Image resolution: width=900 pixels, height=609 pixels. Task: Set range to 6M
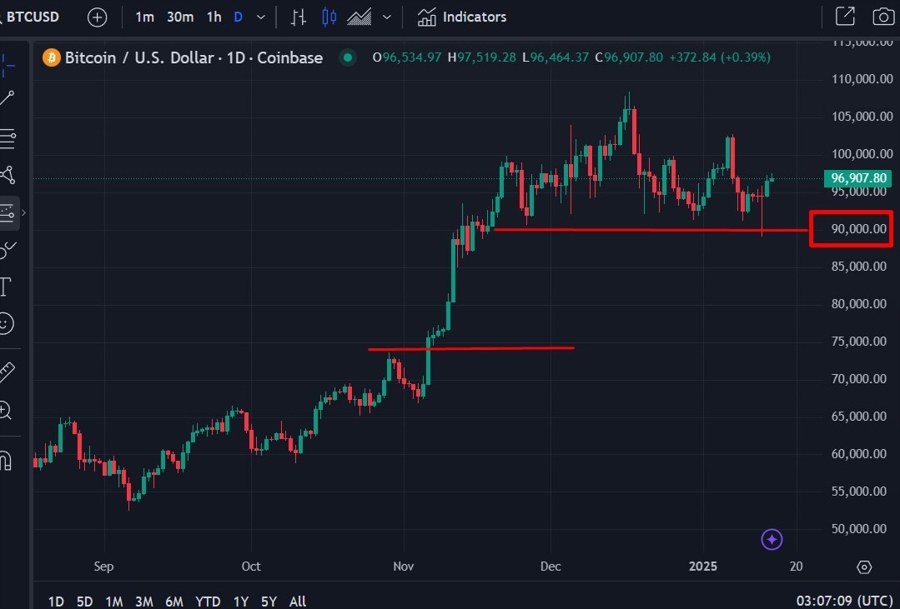coord(174,601)
